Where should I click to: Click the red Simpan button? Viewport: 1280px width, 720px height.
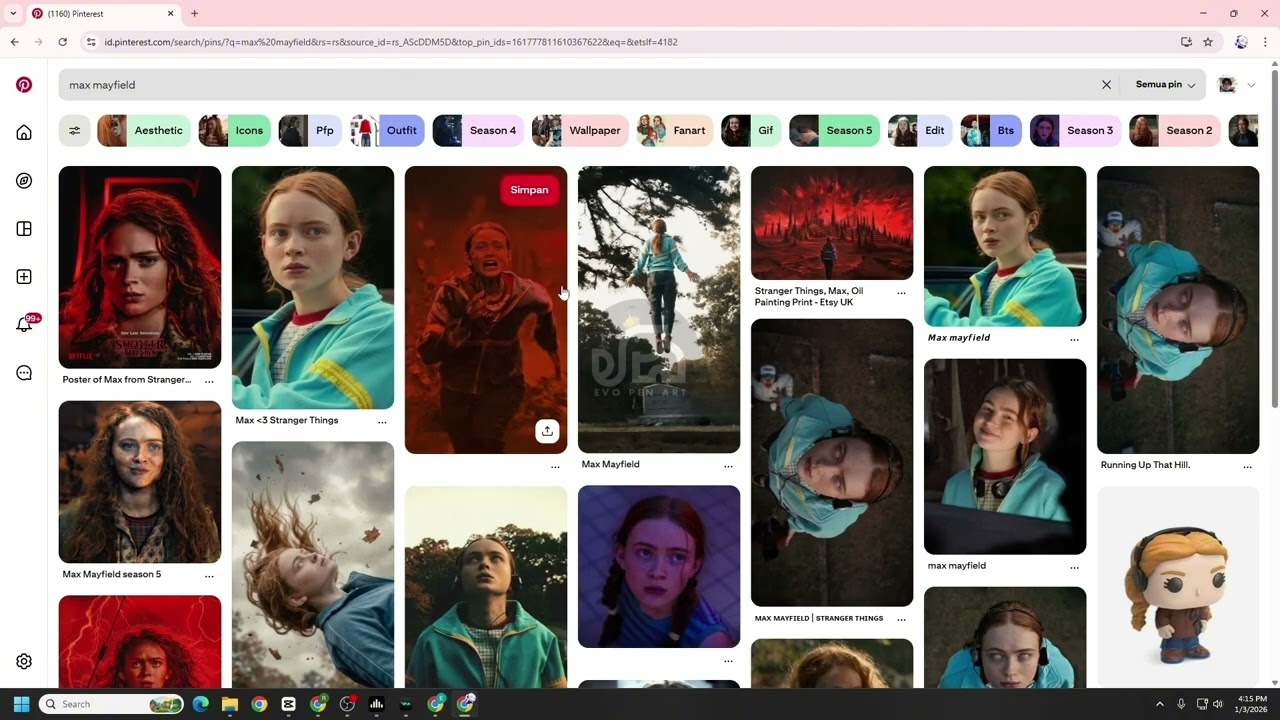pyautogui.click(x=529, y=190)
